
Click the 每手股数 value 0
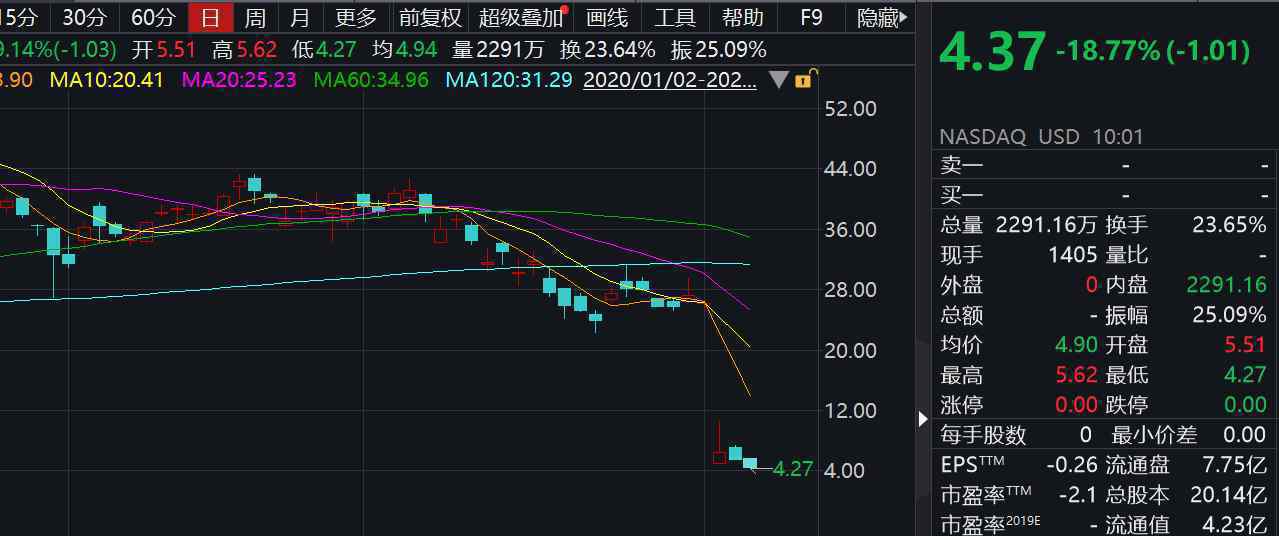click(1086, 435)
